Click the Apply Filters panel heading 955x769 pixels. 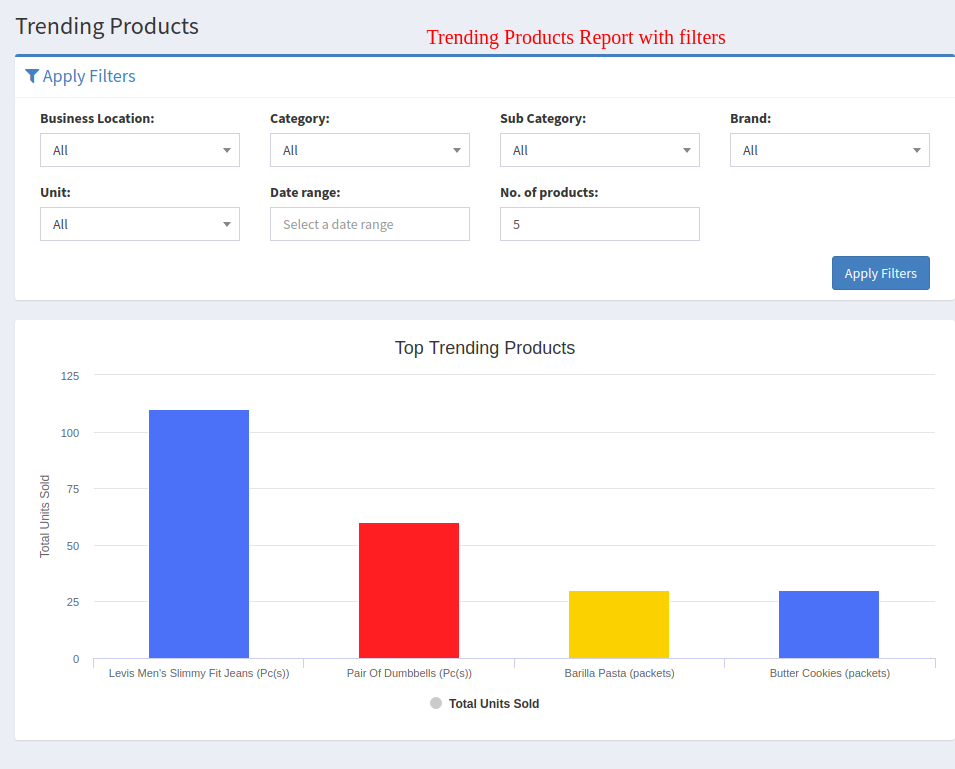coord(89,76)
